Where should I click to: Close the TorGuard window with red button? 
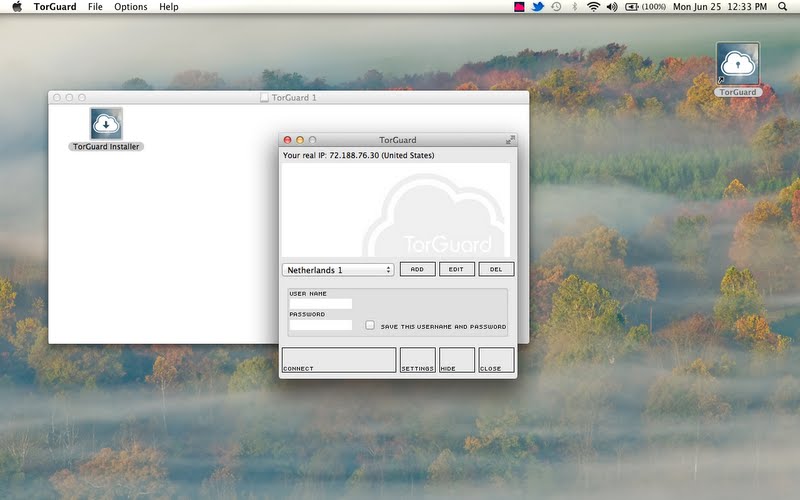coord(287,140)
